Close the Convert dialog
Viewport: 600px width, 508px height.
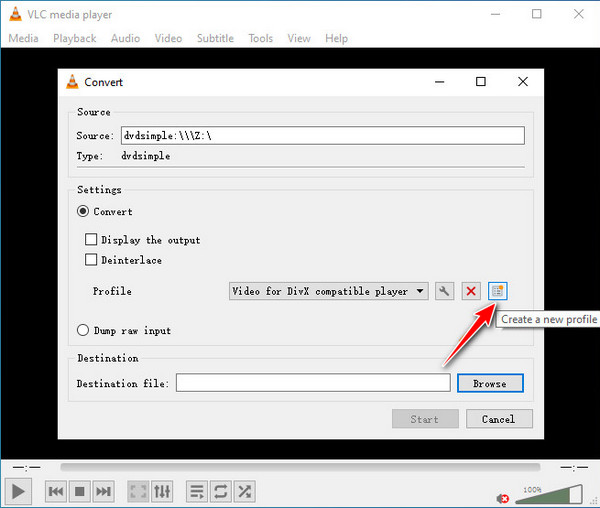tap(523, 81)
